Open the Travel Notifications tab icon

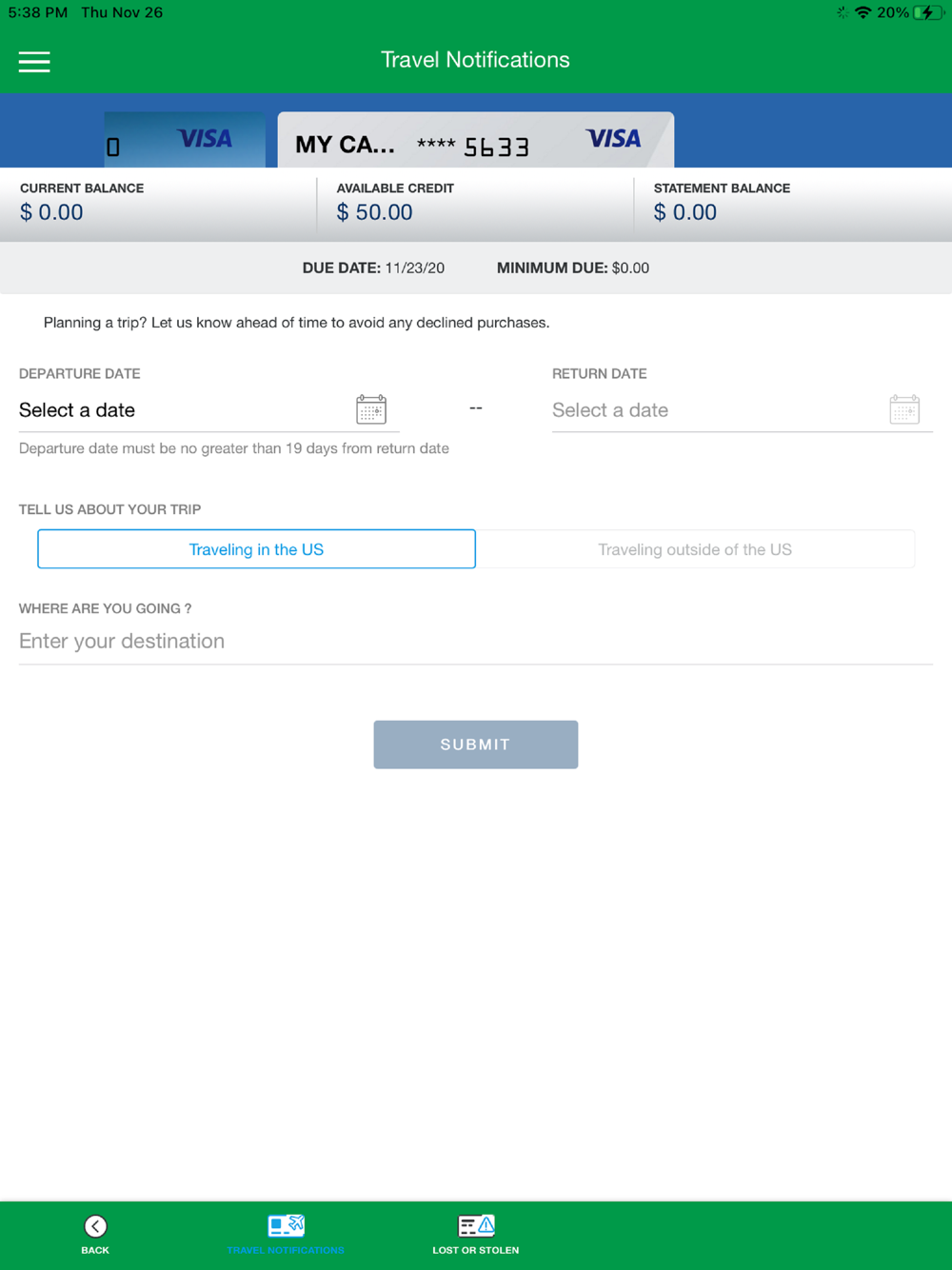click(x=286, y=1225)
